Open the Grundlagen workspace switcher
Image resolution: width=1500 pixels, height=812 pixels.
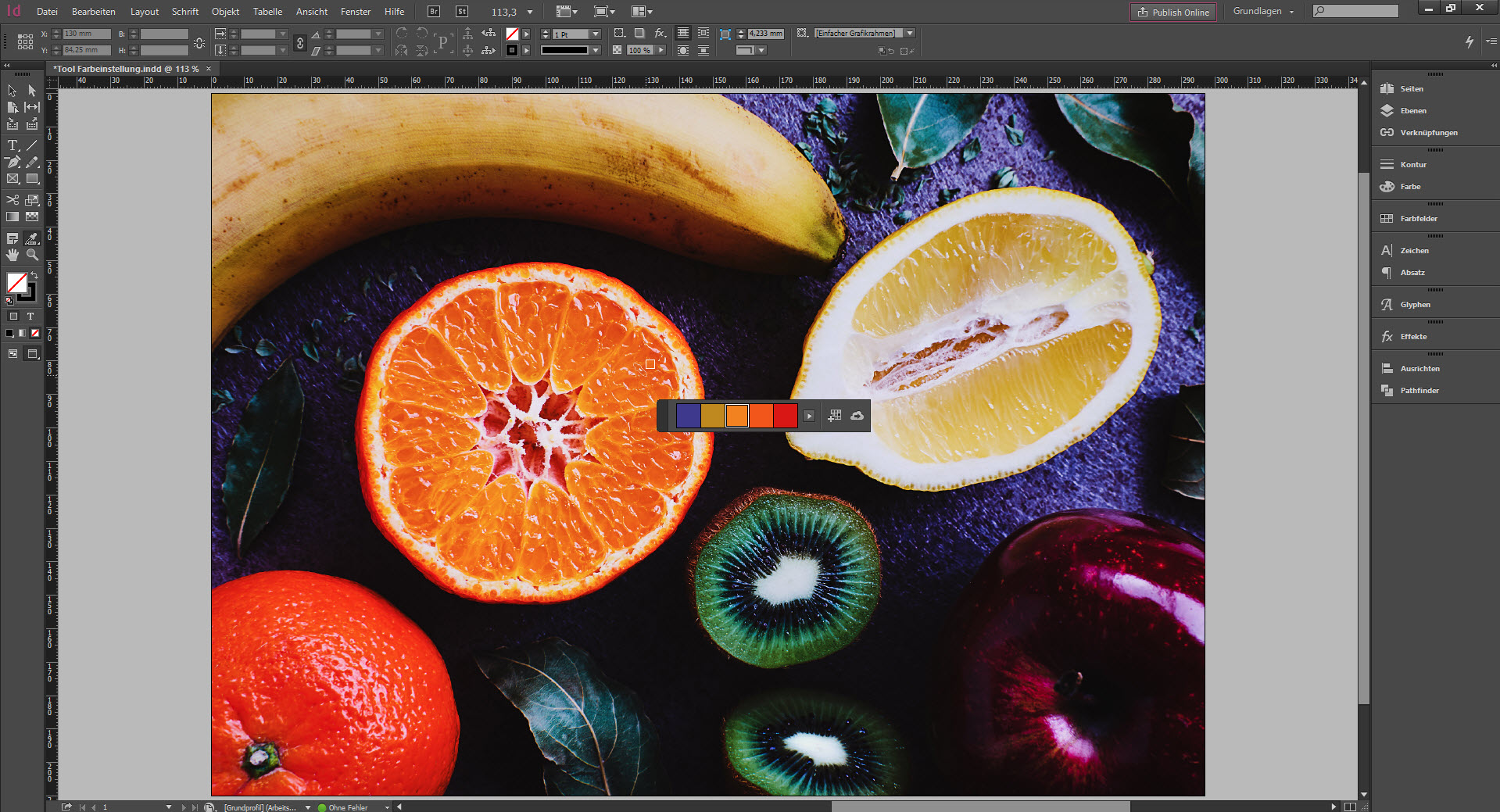tap(1263, 12)
